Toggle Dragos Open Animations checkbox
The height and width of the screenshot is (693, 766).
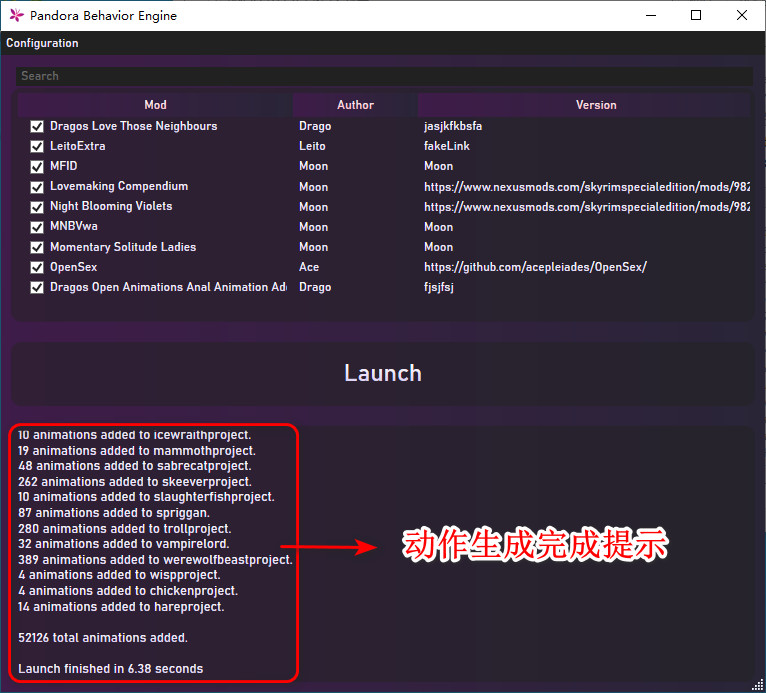[37, 287]
